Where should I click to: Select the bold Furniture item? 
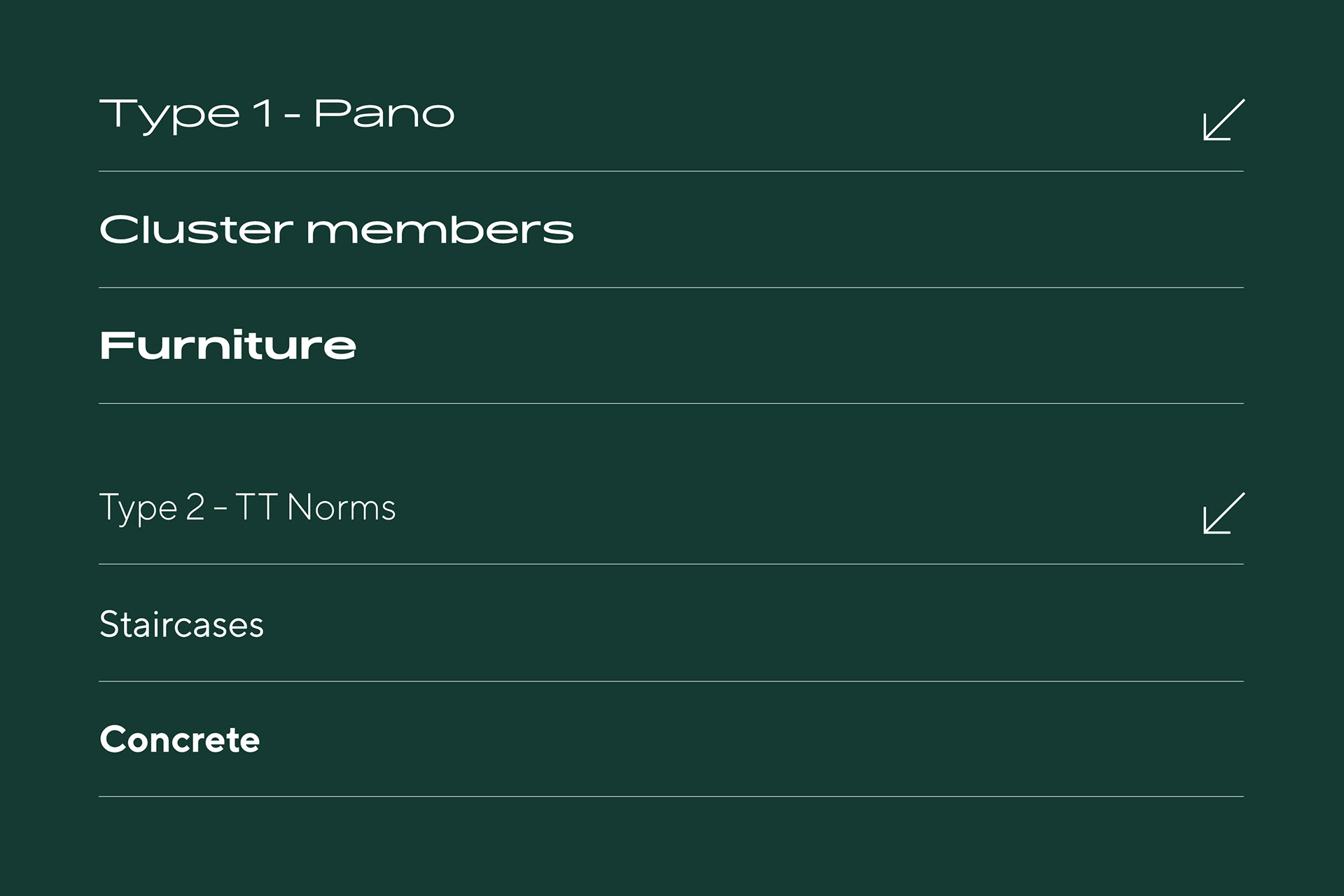pyautogui.click(x=228, y=345)
